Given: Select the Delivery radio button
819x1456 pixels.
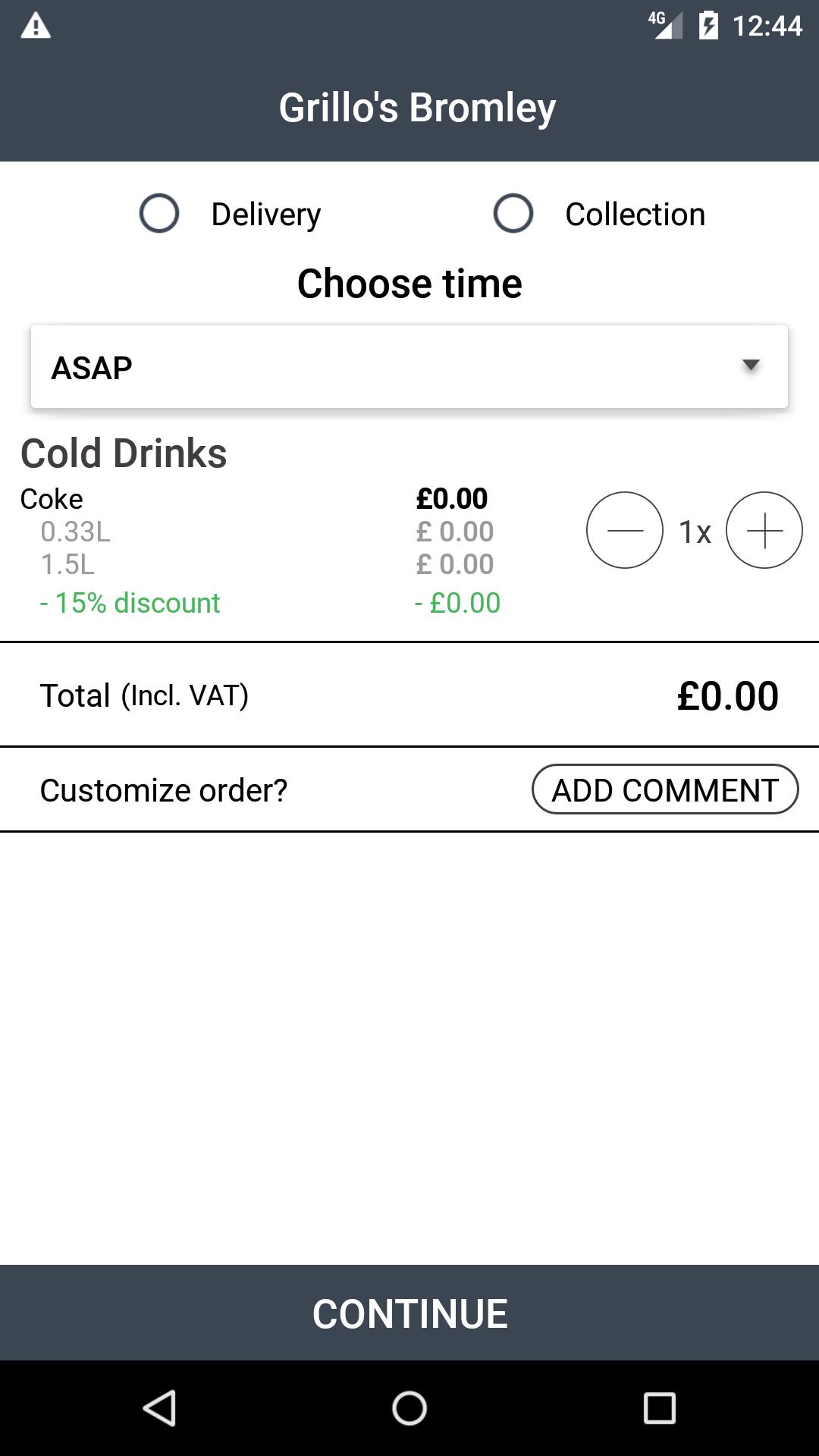Looking at the screenshot, I should coord(159,213).
